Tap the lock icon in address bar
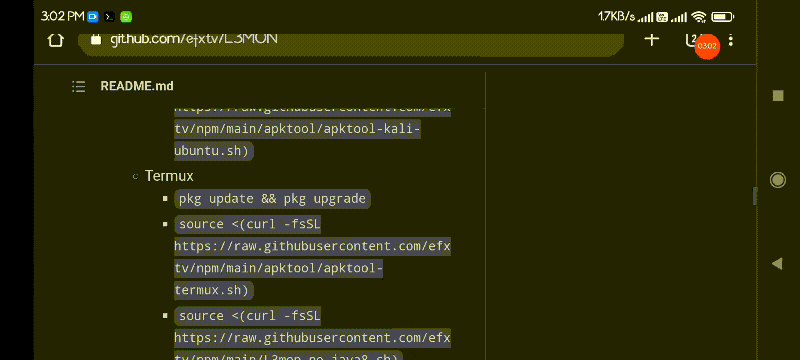 [96, 39]
